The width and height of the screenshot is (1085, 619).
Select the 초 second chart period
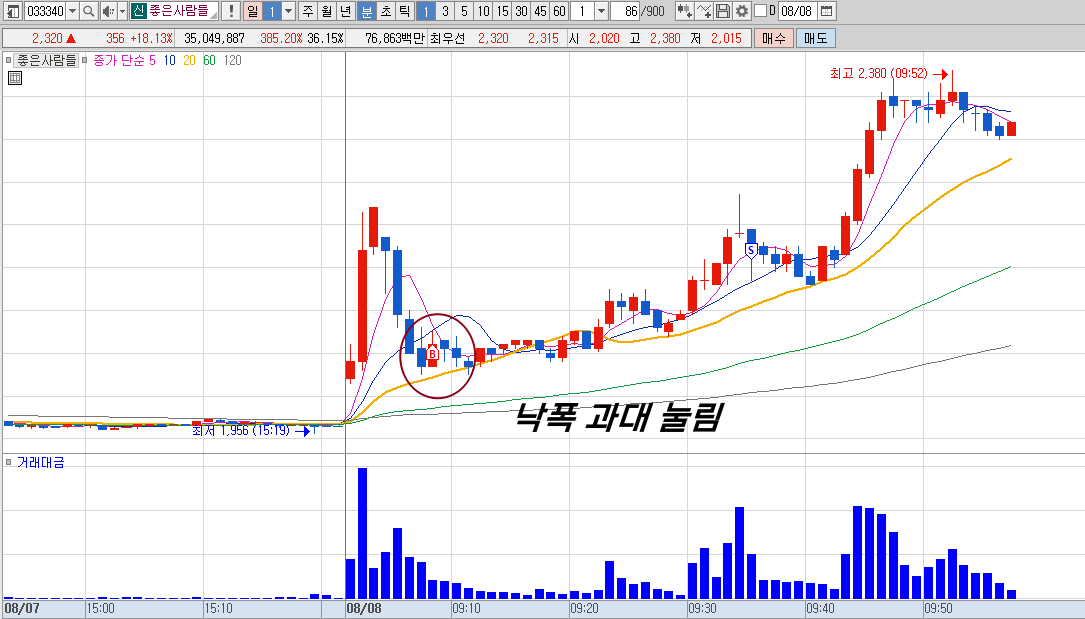[x=385, y=11]
